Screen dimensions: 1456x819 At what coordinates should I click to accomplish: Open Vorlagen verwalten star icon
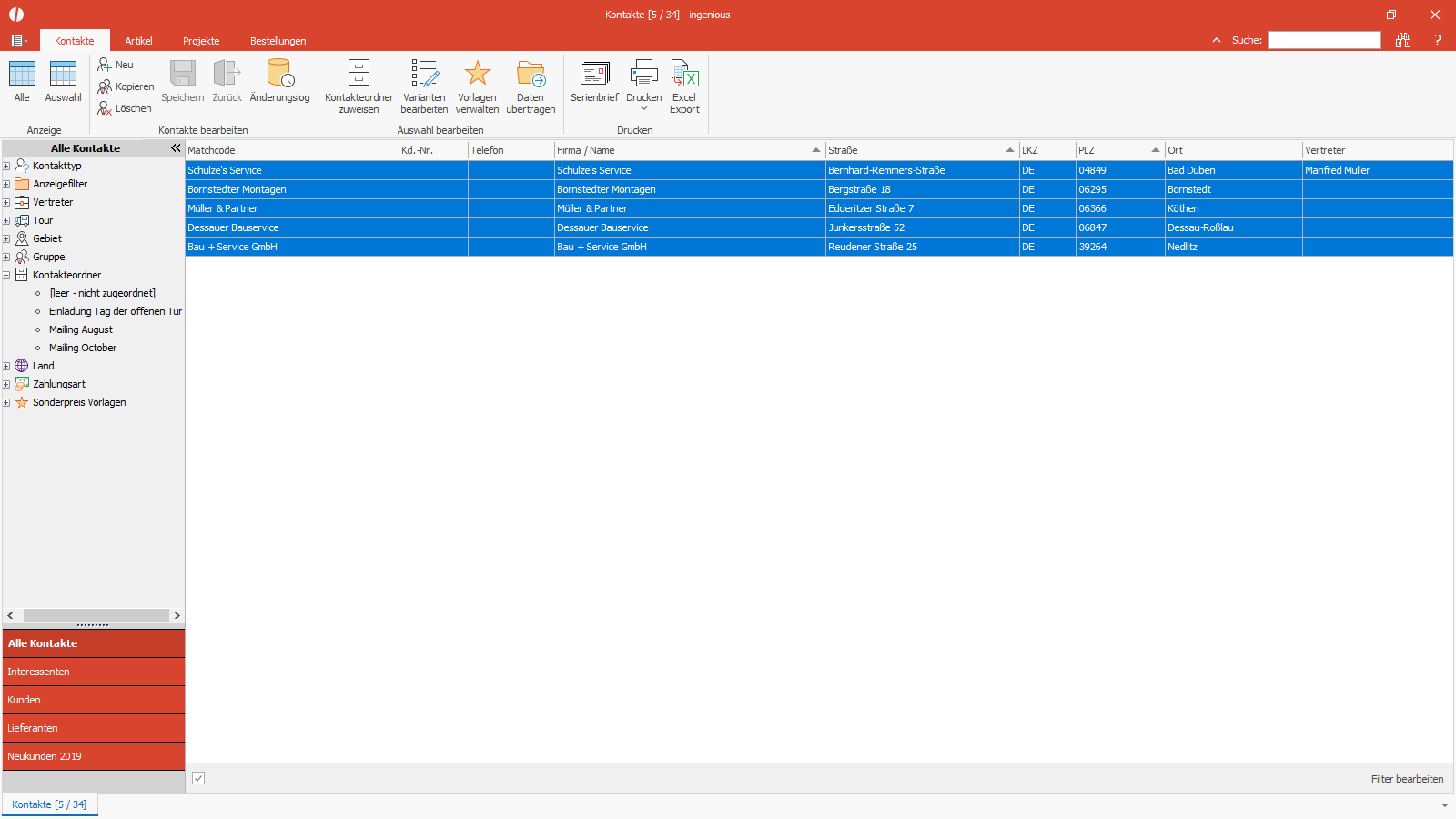pos(477,74)
